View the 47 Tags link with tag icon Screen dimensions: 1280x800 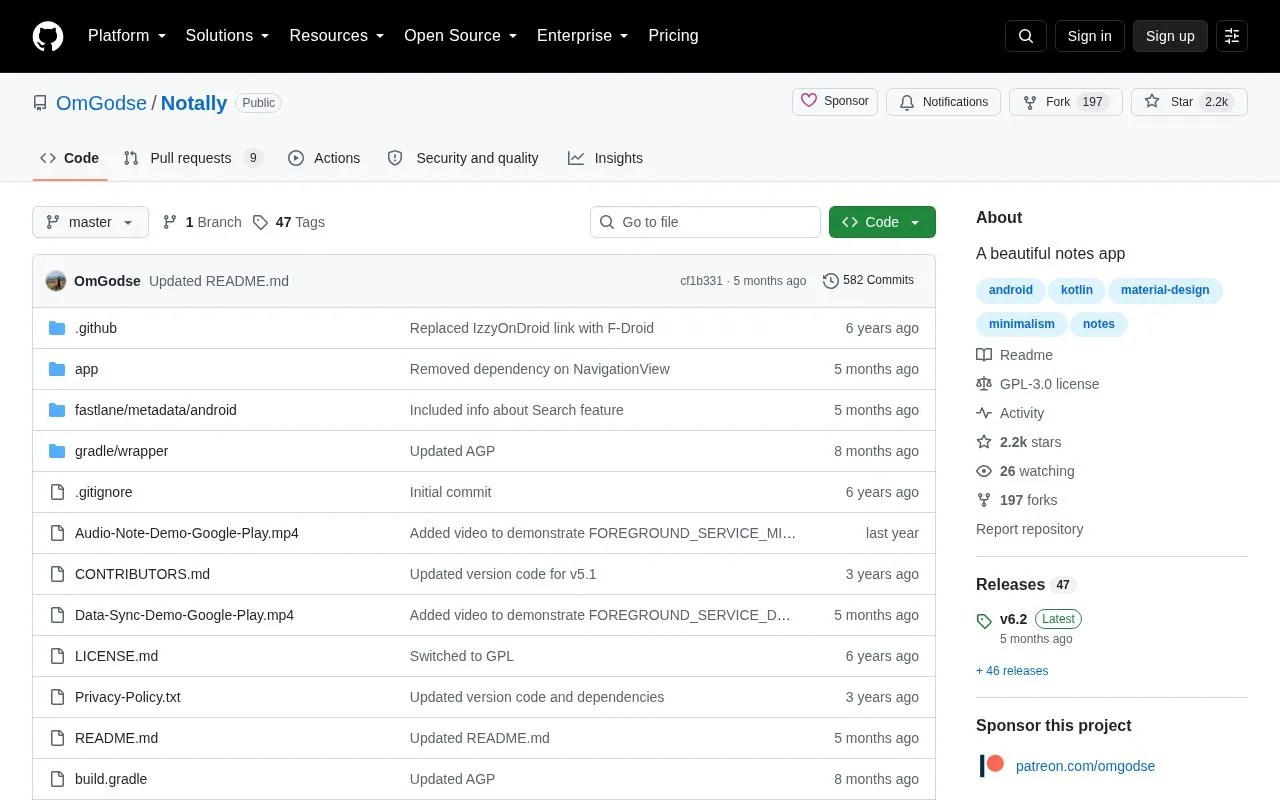(x=289, y=222)
